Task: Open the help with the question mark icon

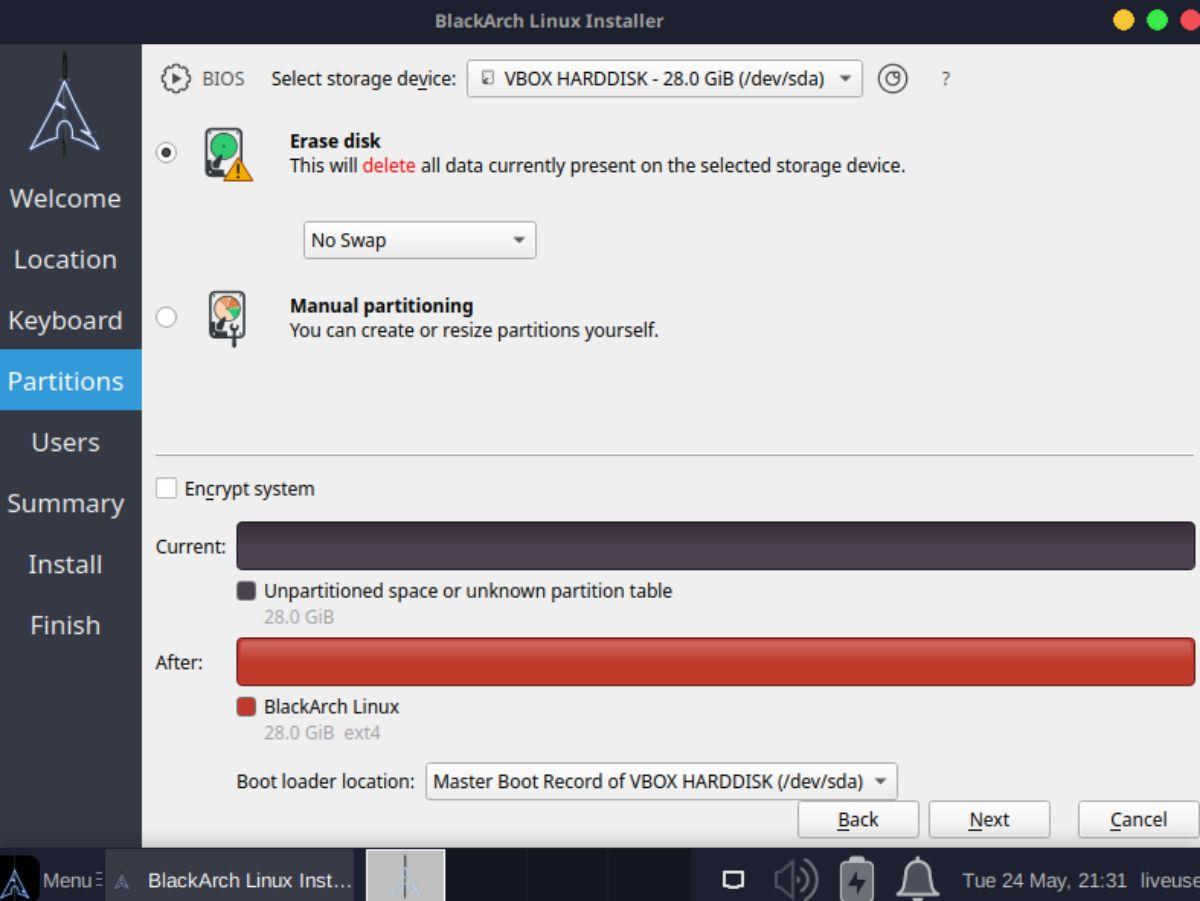Action: click(944, 78)
